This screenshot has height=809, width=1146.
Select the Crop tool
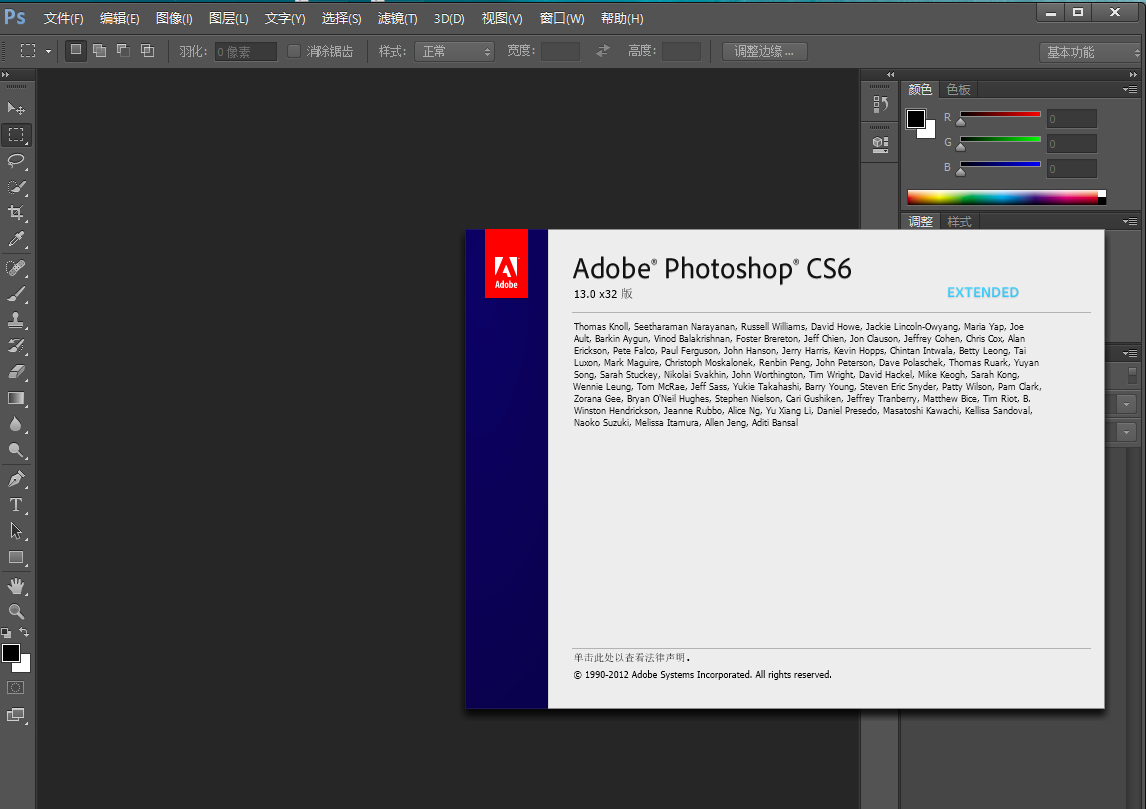[16, 213]
